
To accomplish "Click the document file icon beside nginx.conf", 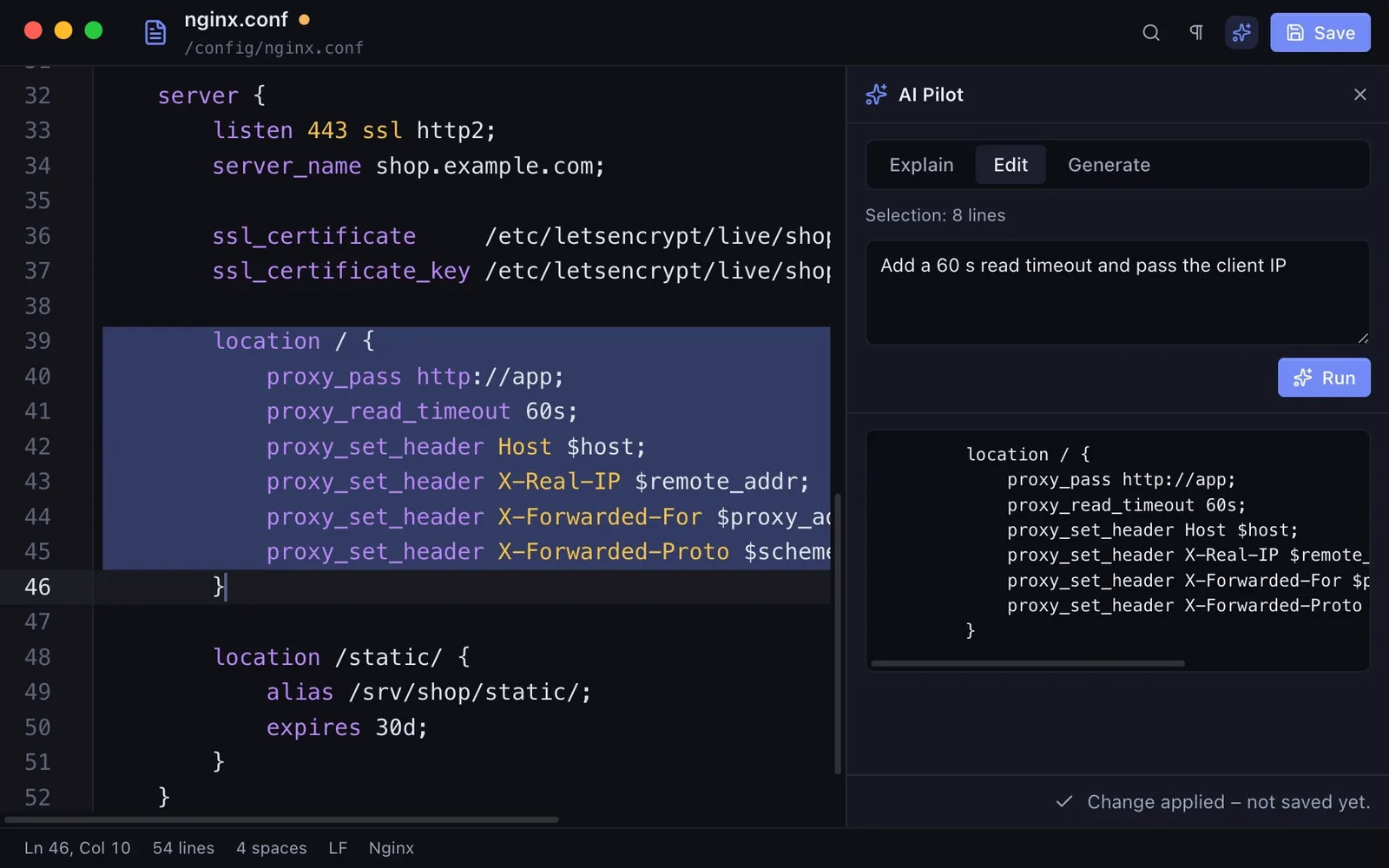I will point(155,33).
